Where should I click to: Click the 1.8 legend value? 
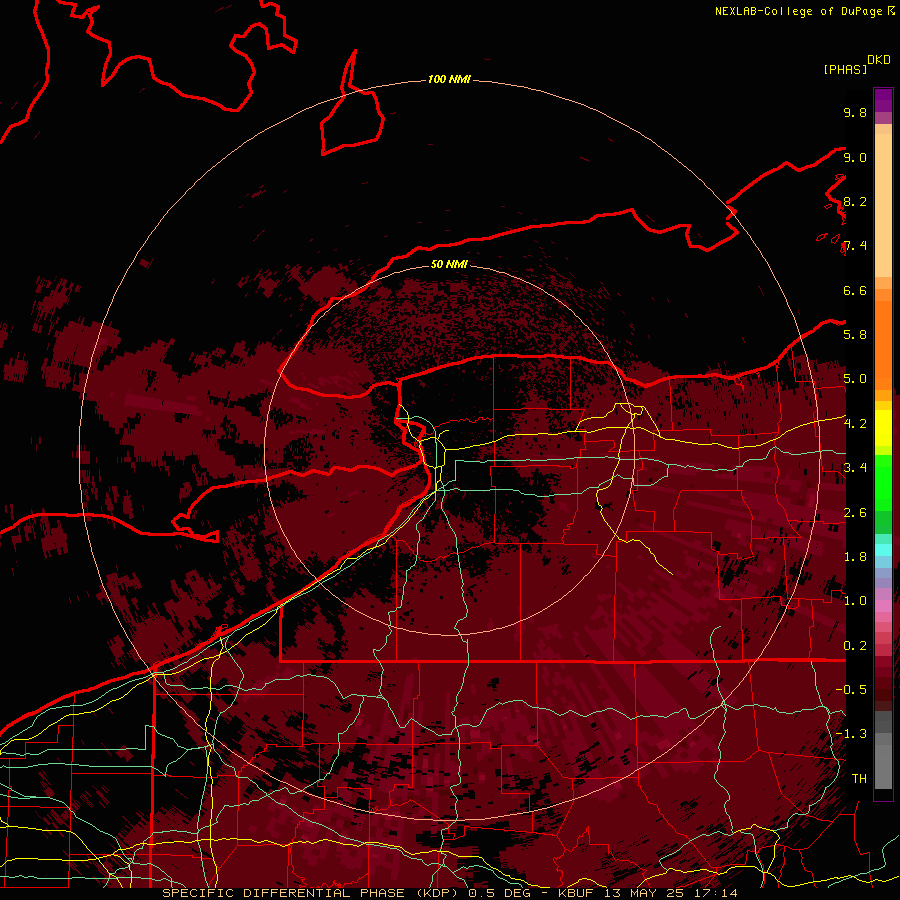point(855,557)
